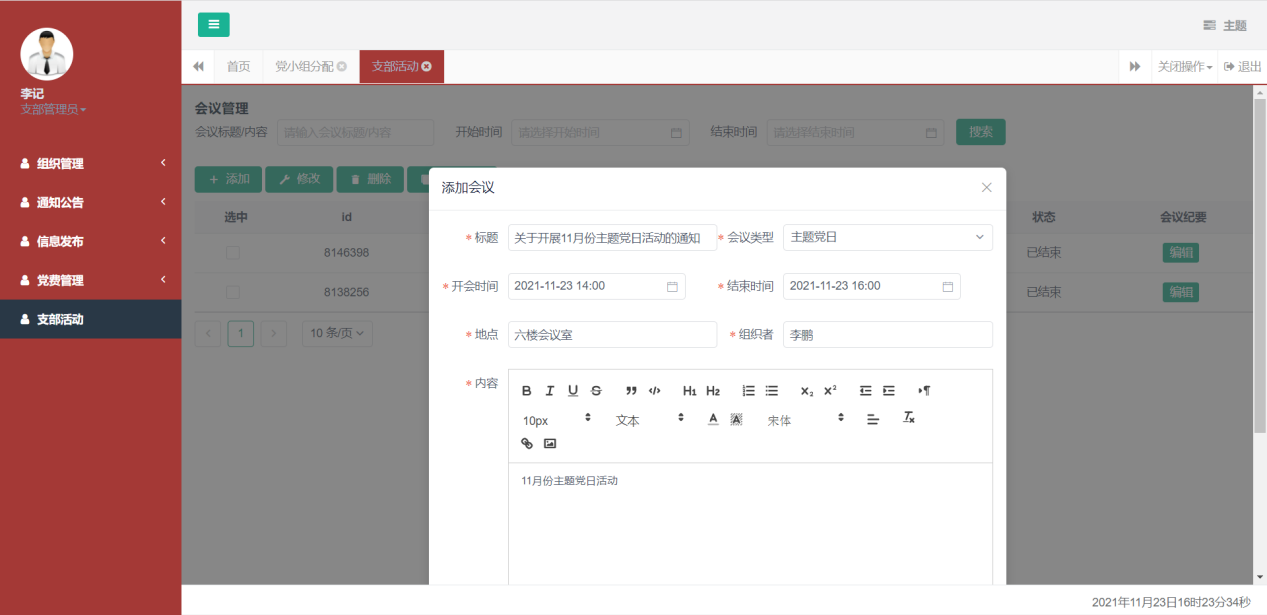Apply italic formatting in the editor
The height and width of the screenshot is (615, 1267).
(549, 391)
